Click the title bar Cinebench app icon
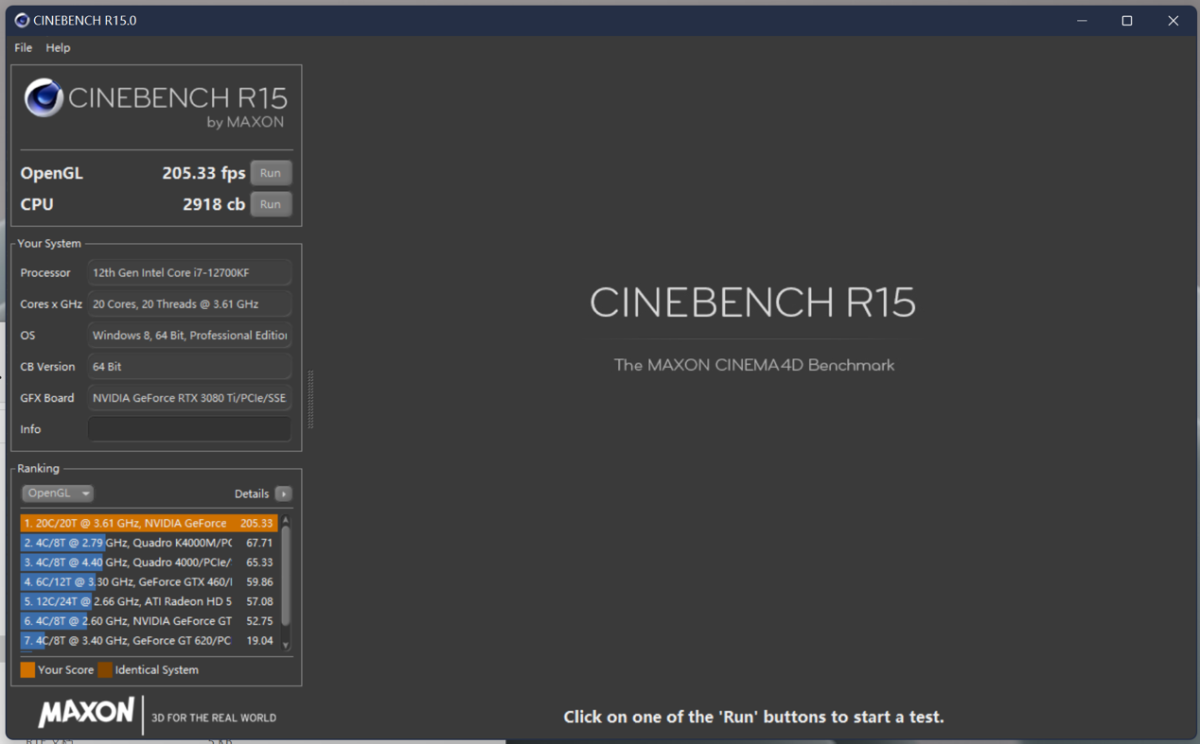Screen dimensions: 1200x744 click(x=22, y=20)
